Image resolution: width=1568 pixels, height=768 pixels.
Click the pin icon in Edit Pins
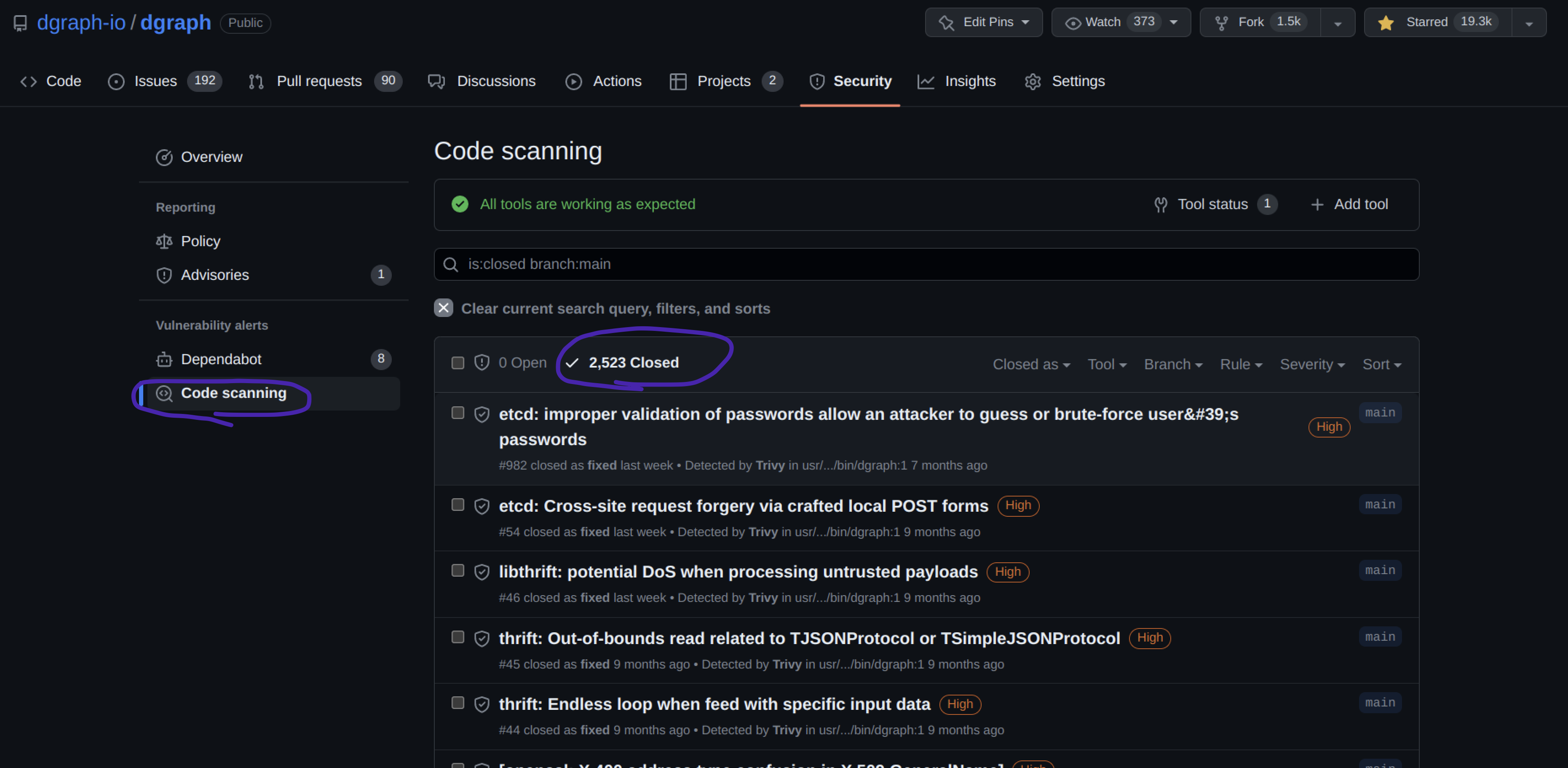946,22
